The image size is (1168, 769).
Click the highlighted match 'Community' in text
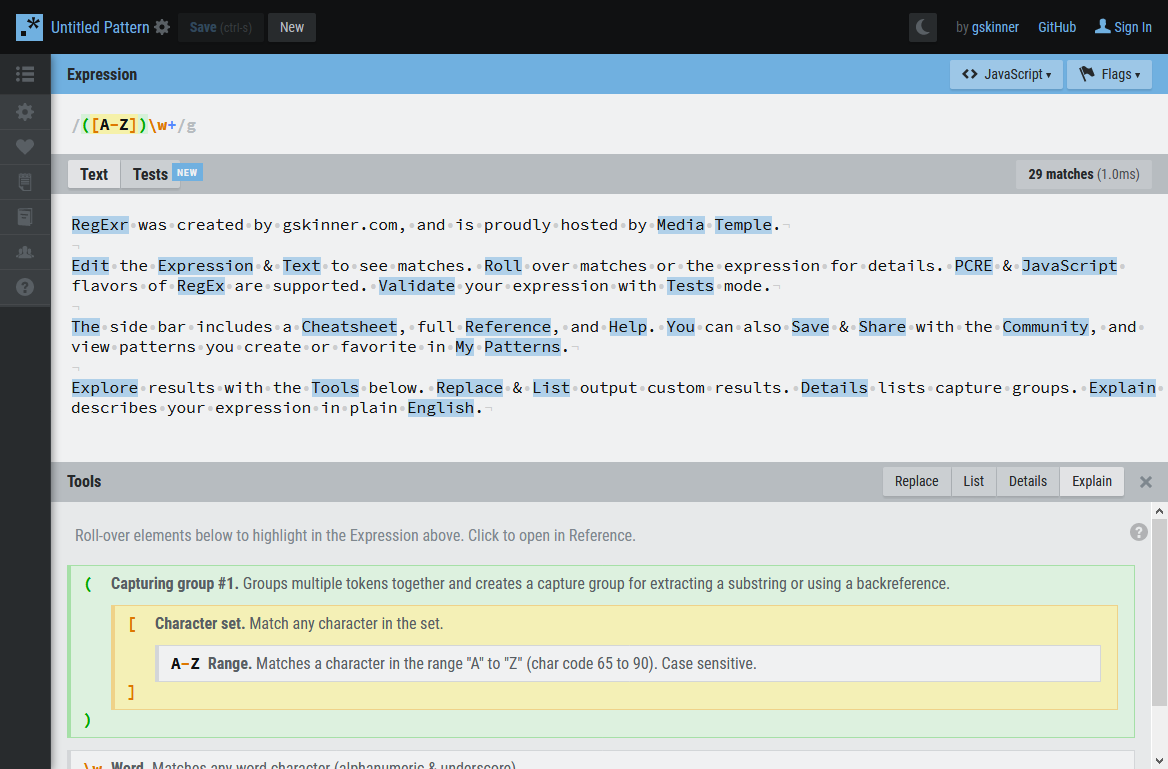(x=1045, y=327)
